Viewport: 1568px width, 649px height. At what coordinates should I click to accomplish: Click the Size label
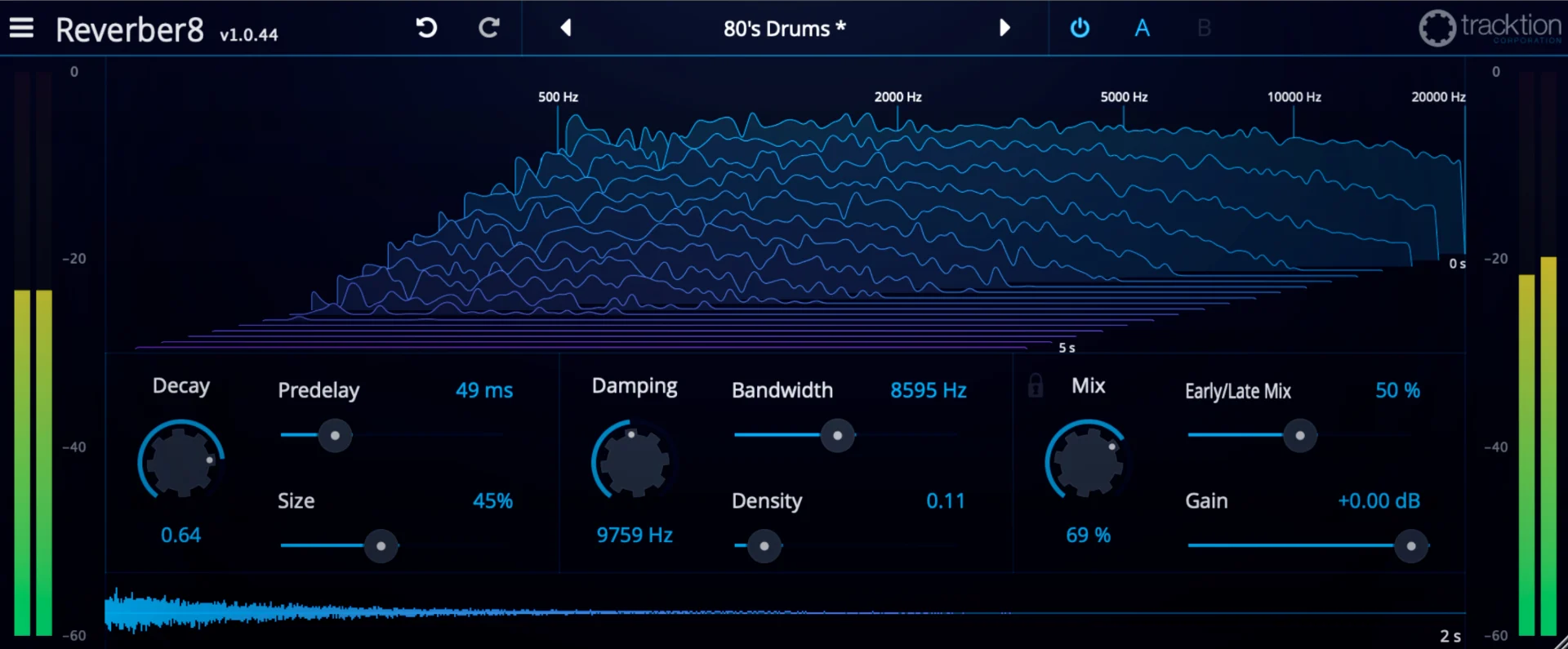pyautogui.click(x=296, y=500)
